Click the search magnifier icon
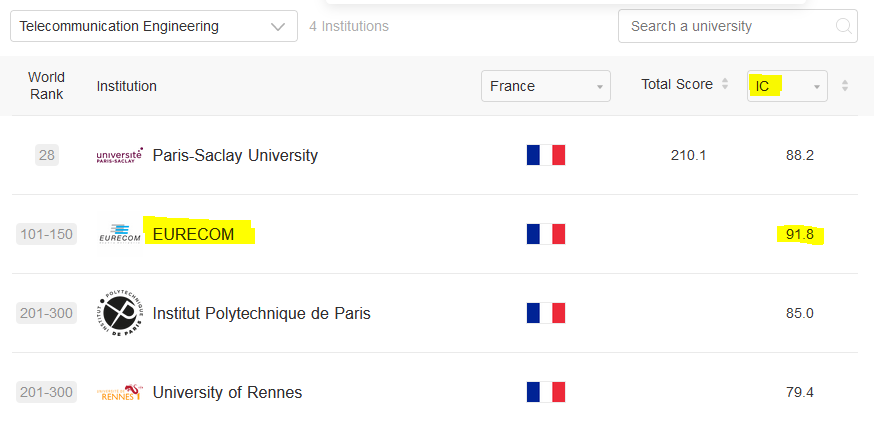 [x=843, y=26]
